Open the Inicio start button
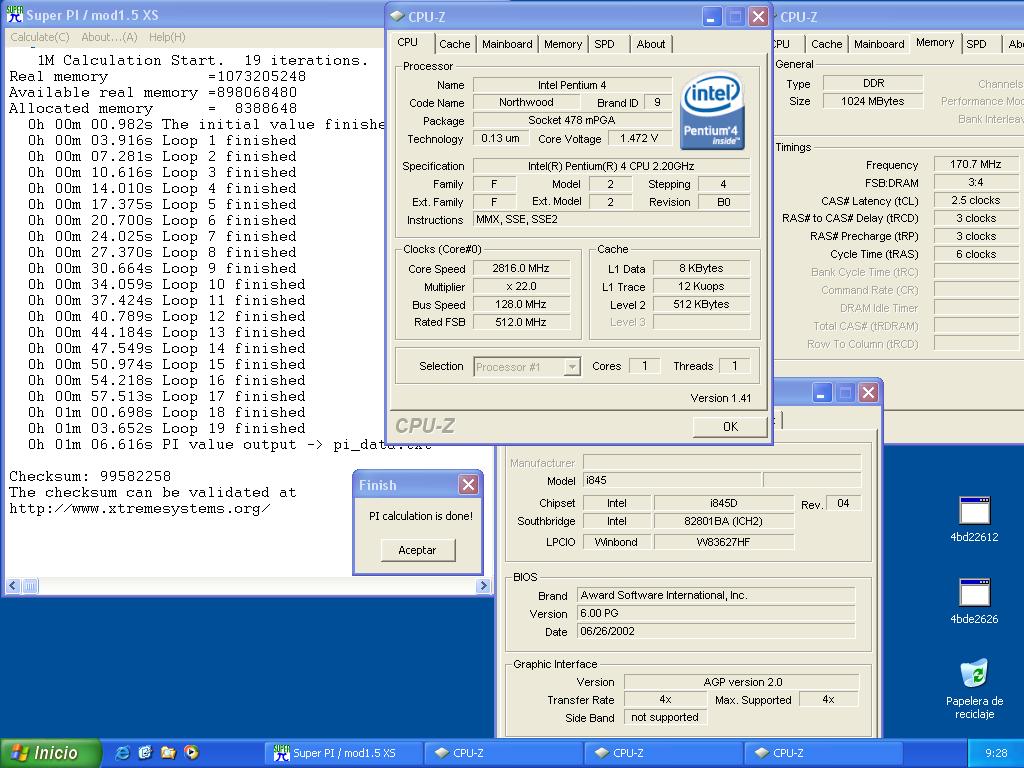This screenshot has height=768, width=1024. tap(50, 753)
